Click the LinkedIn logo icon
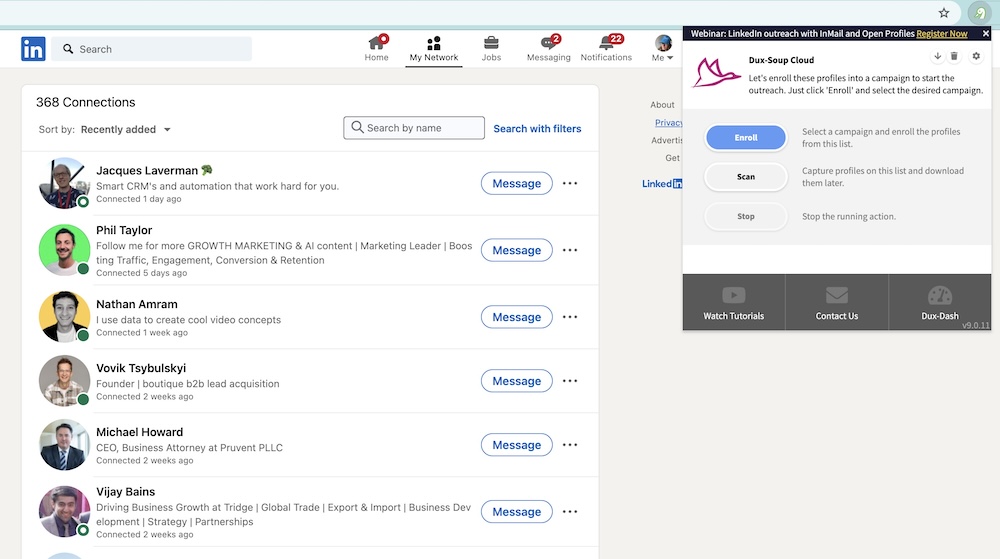This screenshot has width=1000, height=559. 33,49
